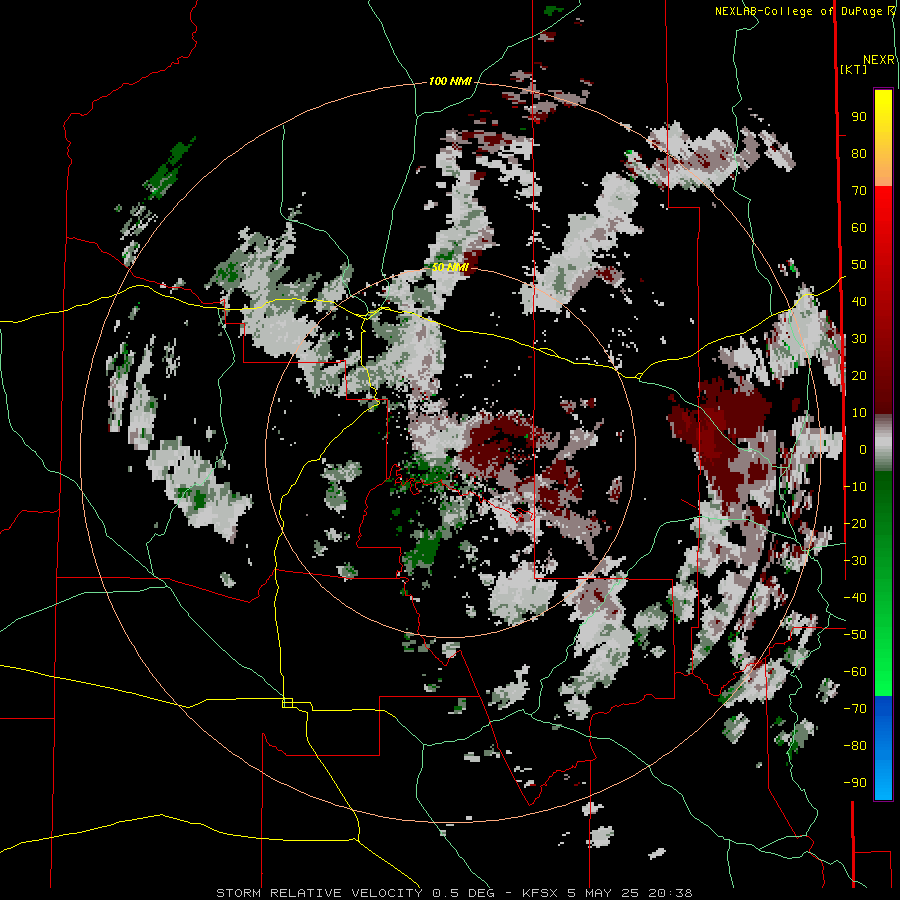Click the -90 knot scale label

click(855, 783)
